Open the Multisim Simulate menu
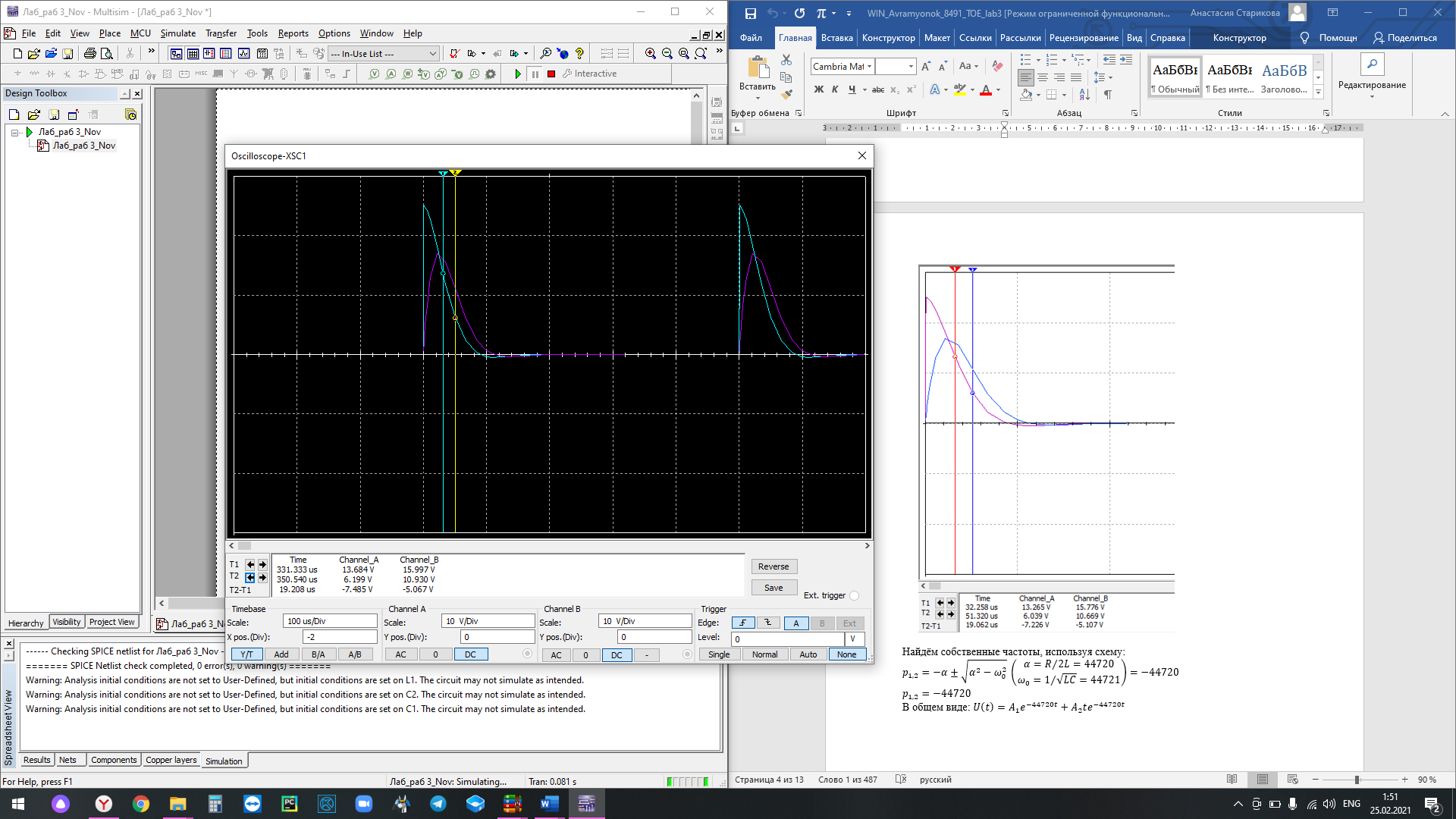The image size is (1456, 819). (x=177, y=33)
